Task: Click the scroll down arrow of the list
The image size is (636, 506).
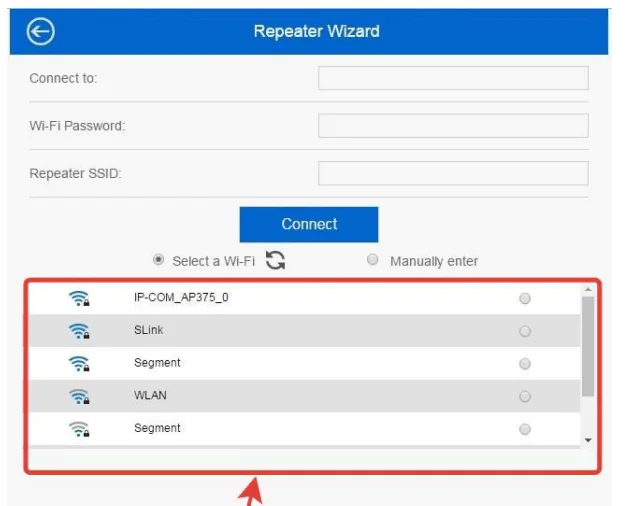Action: pyautogui.click(x=588, y=440)
